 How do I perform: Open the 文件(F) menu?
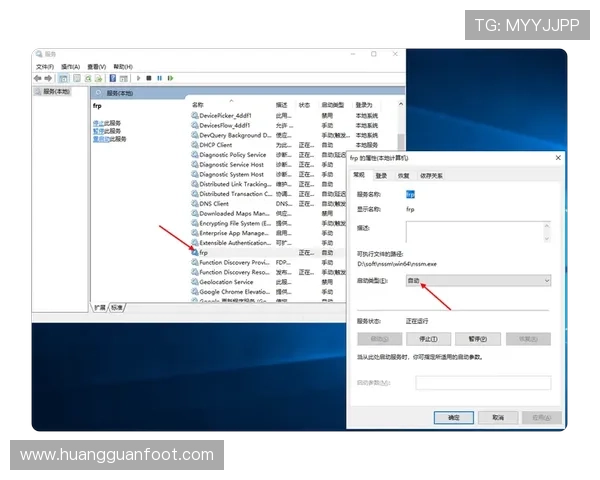pyautogui.click(x=45, y=66)
